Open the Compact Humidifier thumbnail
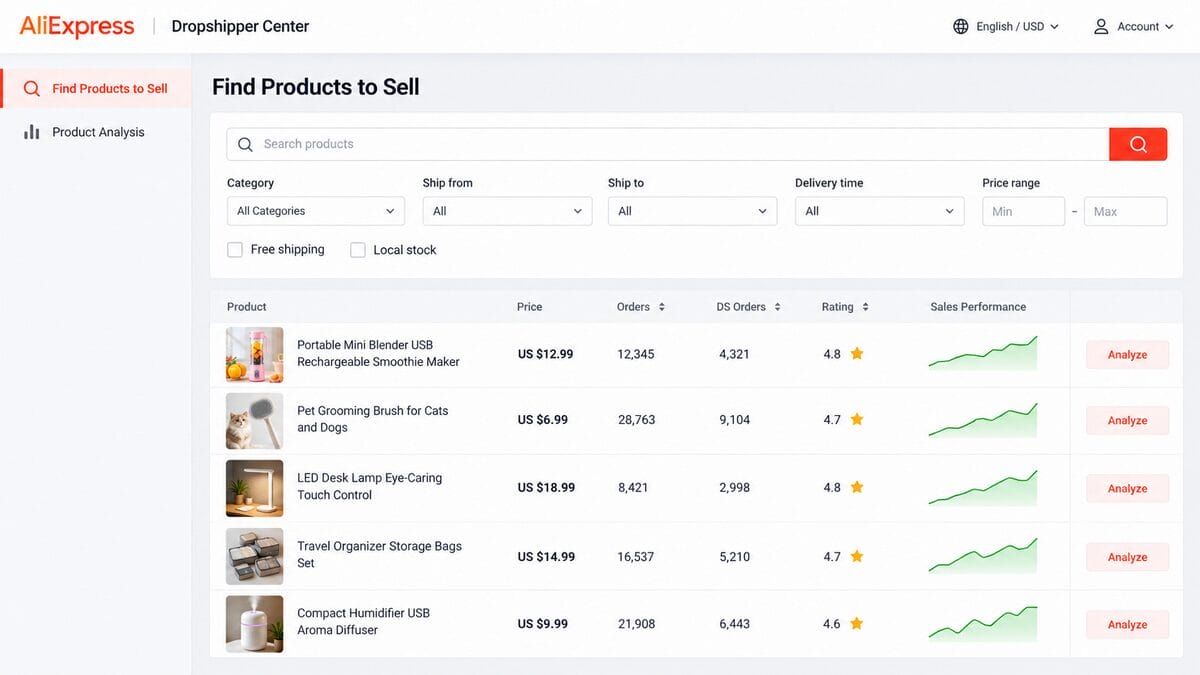The image size is (1200, 675). coord(255,624)
